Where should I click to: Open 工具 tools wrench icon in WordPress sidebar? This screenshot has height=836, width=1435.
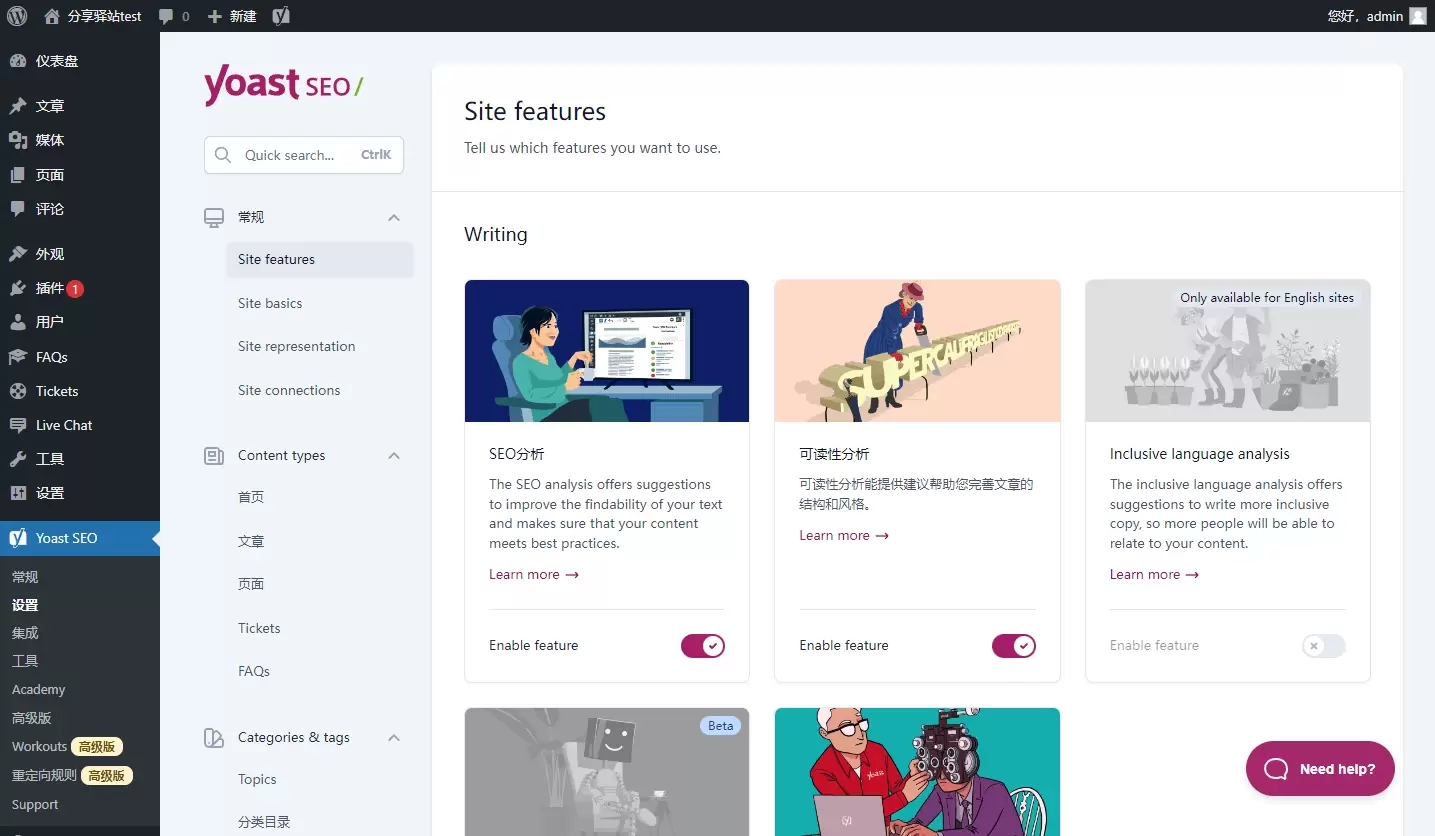18,459
